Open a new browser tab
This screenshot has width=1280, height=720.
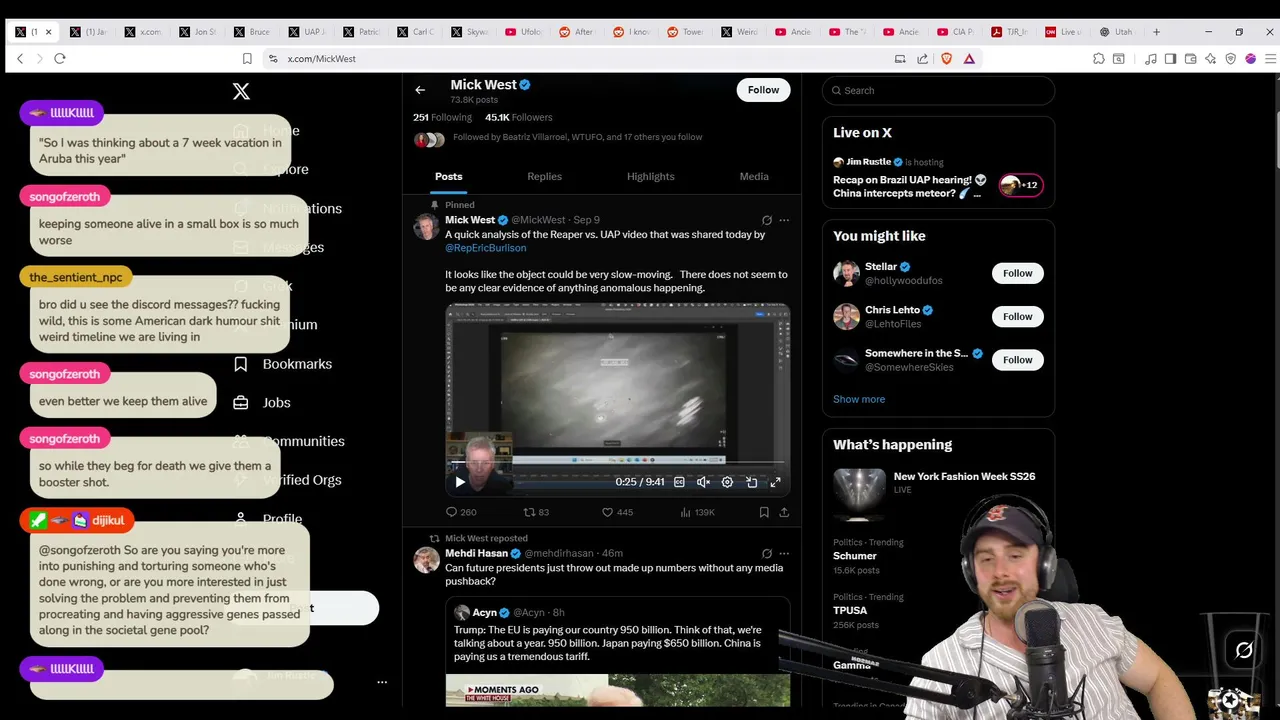point(1156,32)
